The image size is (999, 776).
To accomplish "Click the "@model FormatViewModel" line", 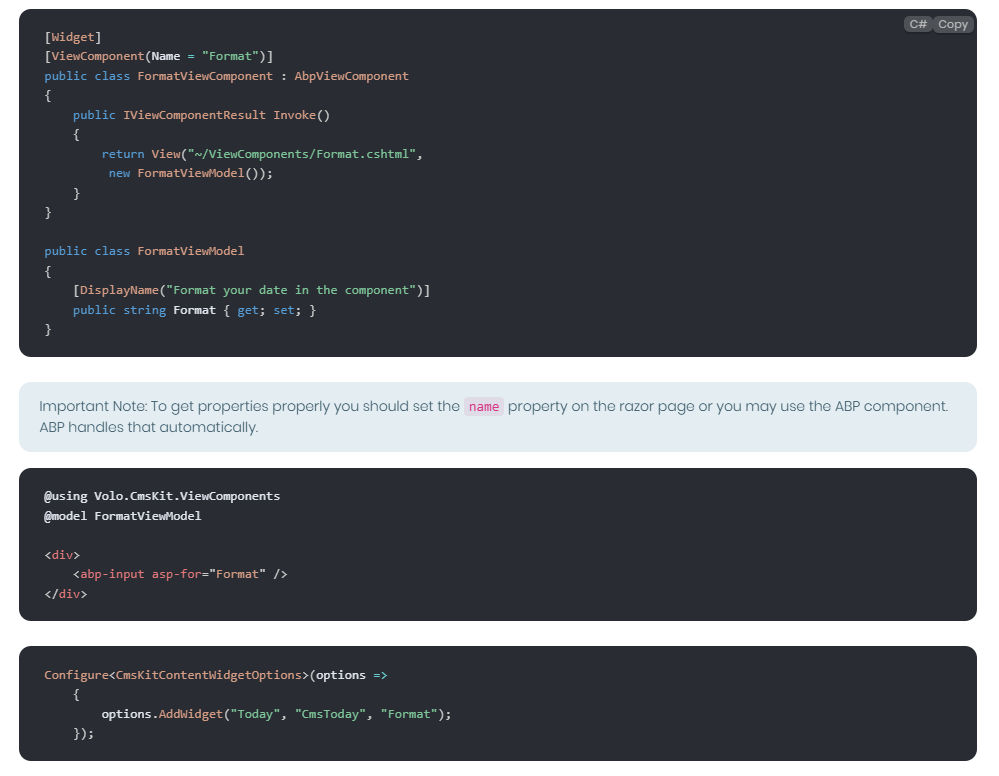I will click(x=122, y=516).
